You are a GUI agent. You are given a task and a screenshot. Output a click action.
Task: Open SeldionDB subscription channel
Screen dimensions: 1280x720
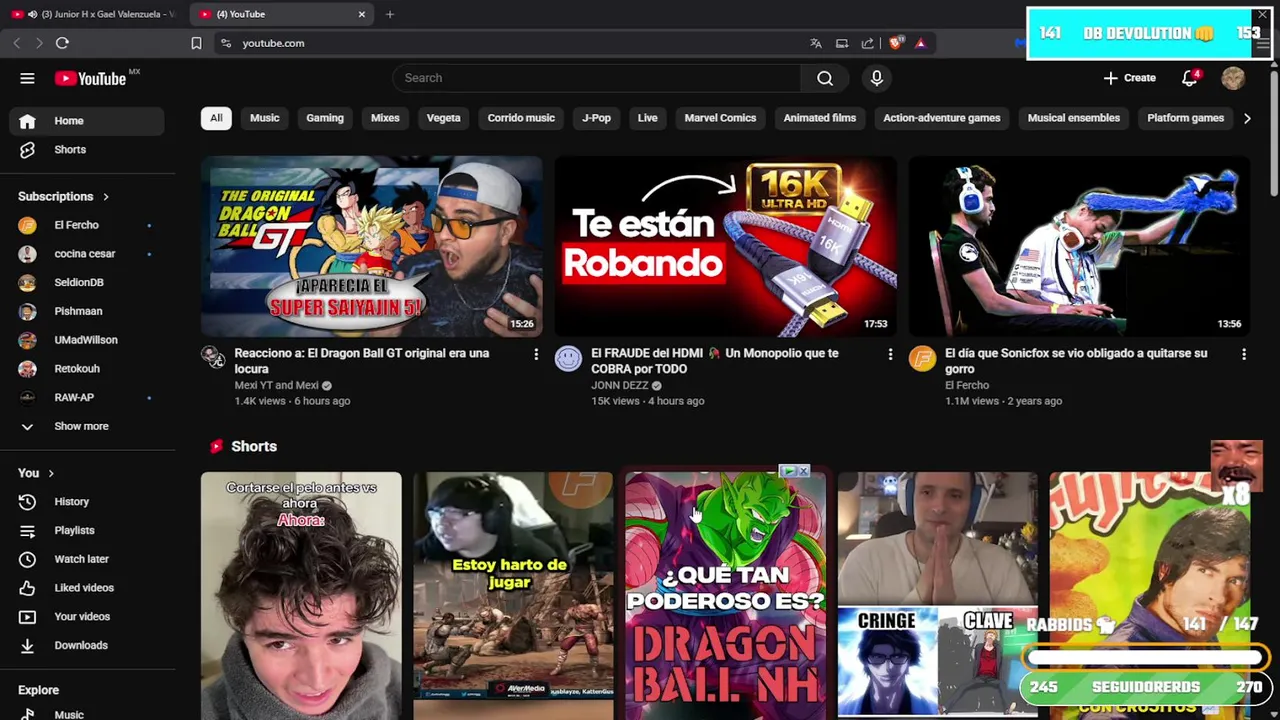coord(88,283)
